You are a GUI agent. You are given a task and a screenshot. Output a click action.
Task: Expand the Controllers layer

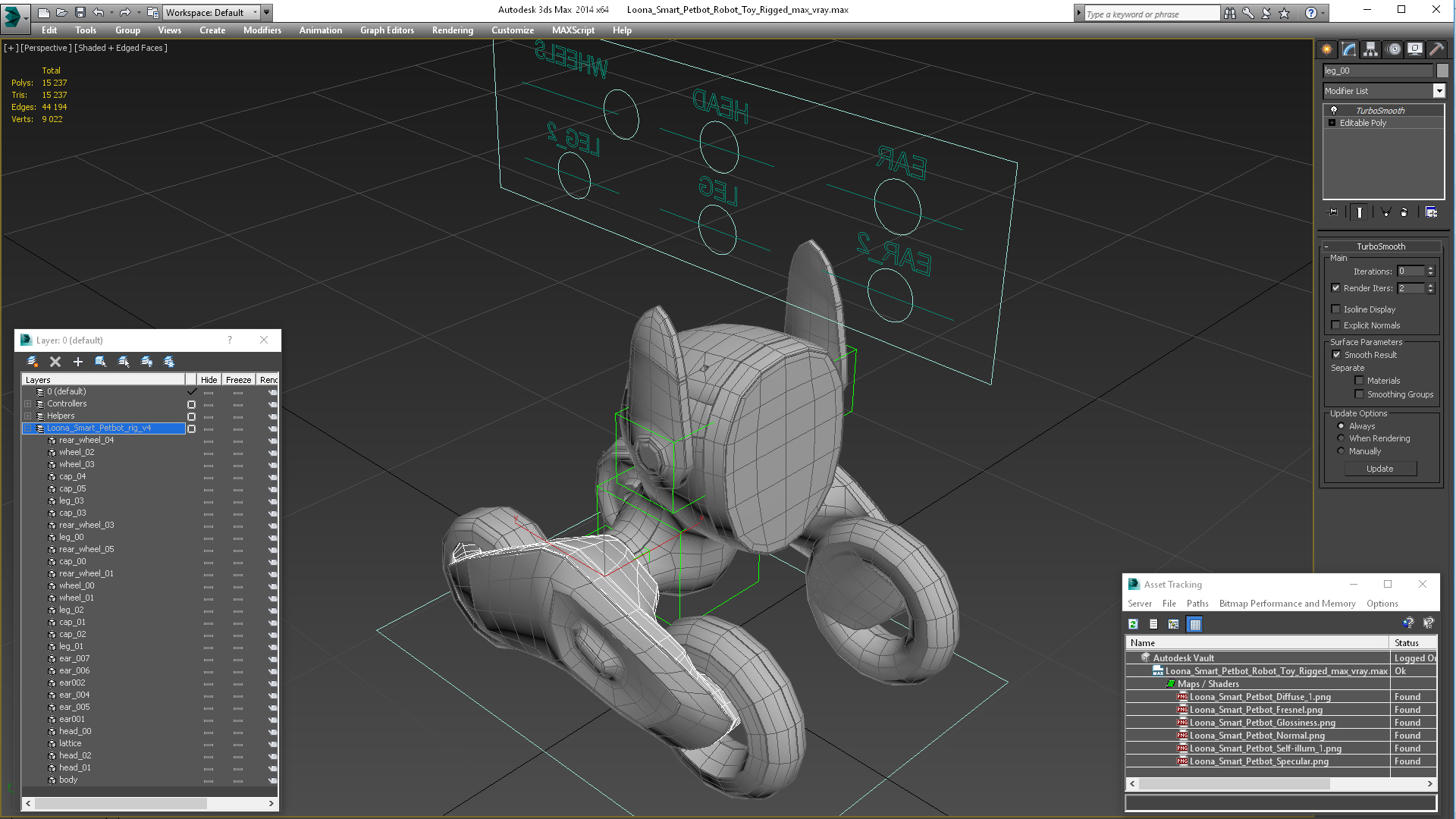[x=28, y=404]
